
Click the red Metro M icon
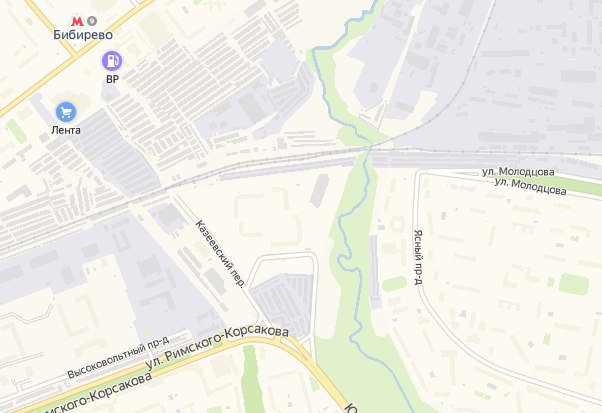pyautogui.click(x=78, y=21)
